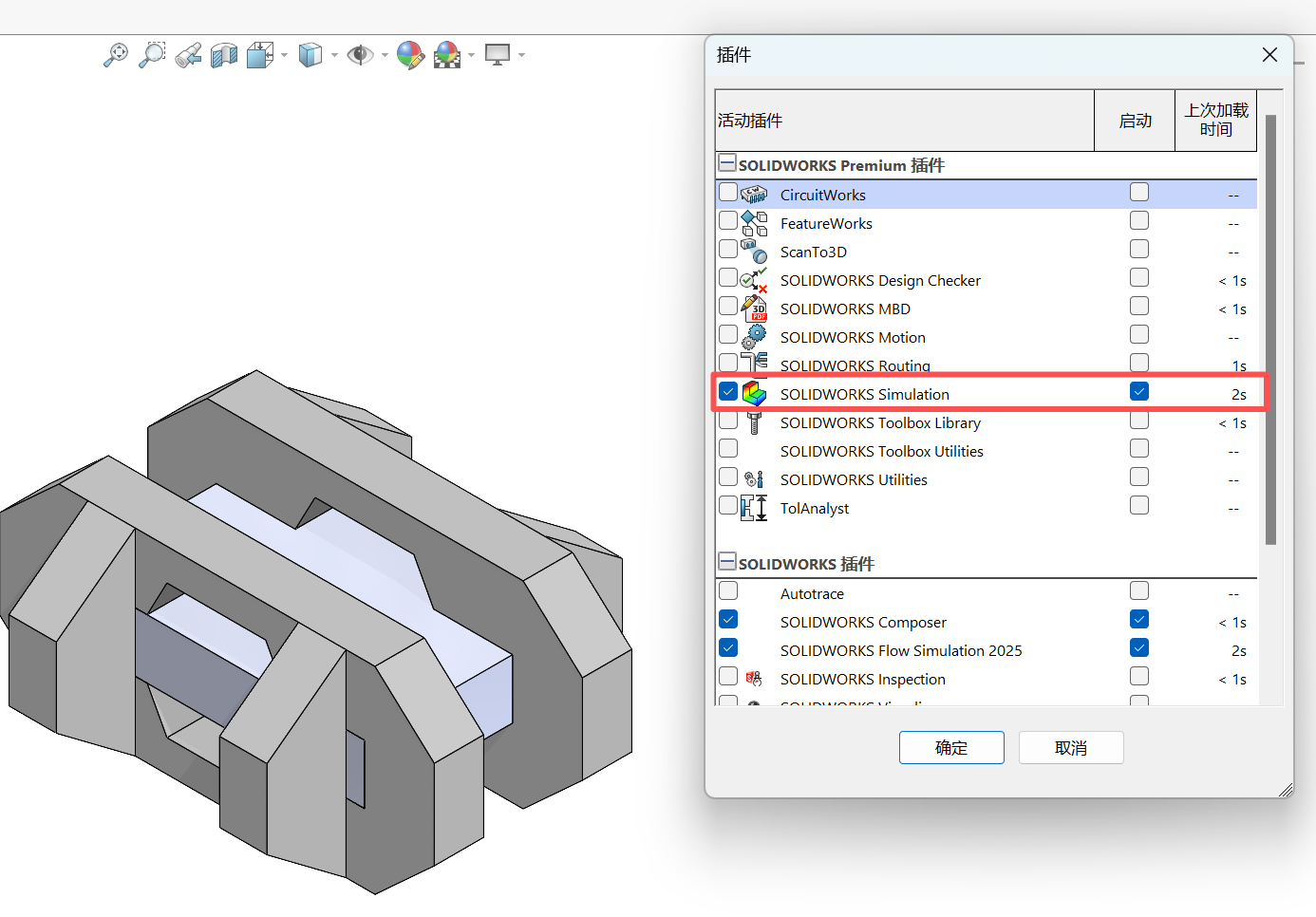Click the SOLIDWORKS Utilities icon
The width and height of the screenshot is (1316, 917).
[754, 479]
